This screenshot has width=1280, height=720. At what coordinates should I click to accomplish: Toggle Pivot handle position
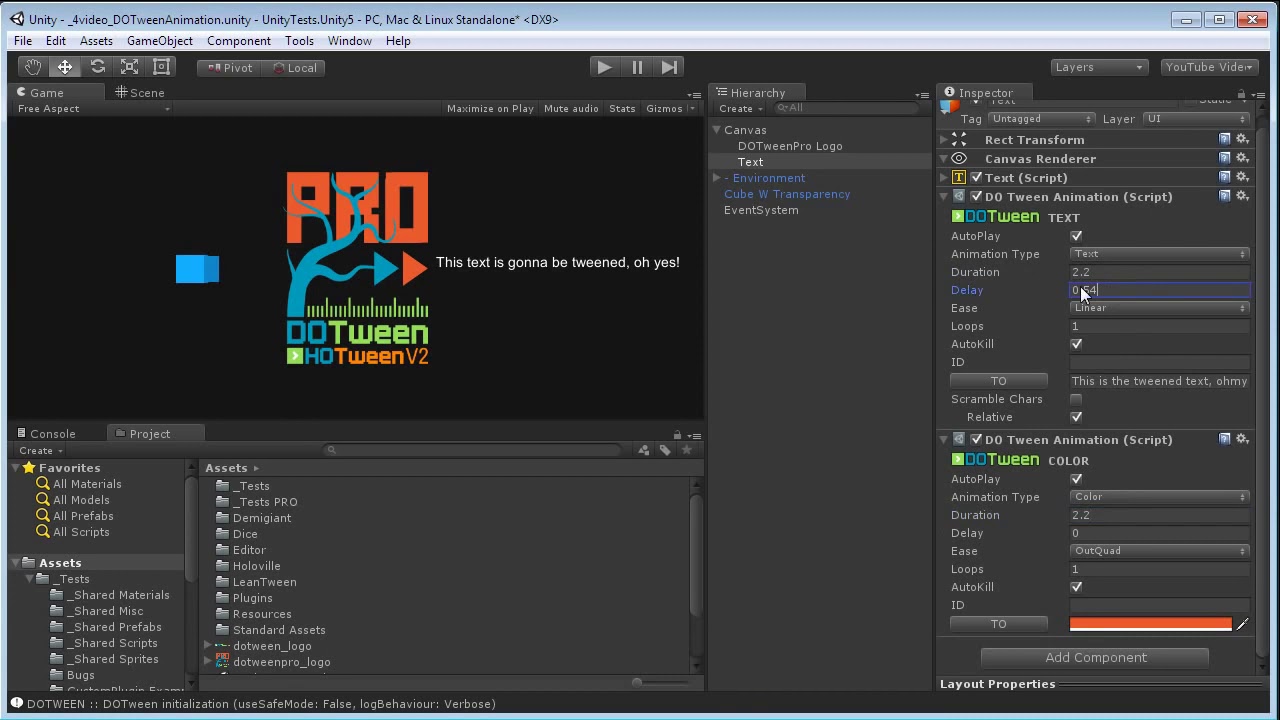click(228, 68)
